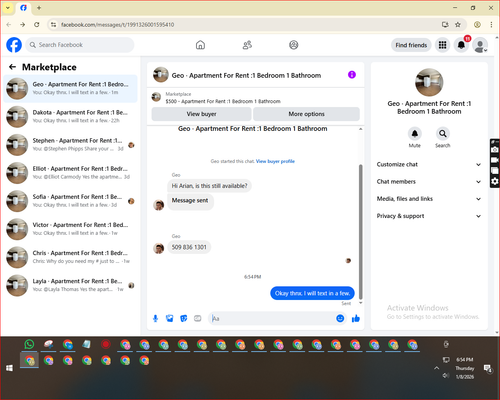Open the Groups icon in top navigation
Image resolution: width=500 pixels, height=400 pixels.
(294, 45)
